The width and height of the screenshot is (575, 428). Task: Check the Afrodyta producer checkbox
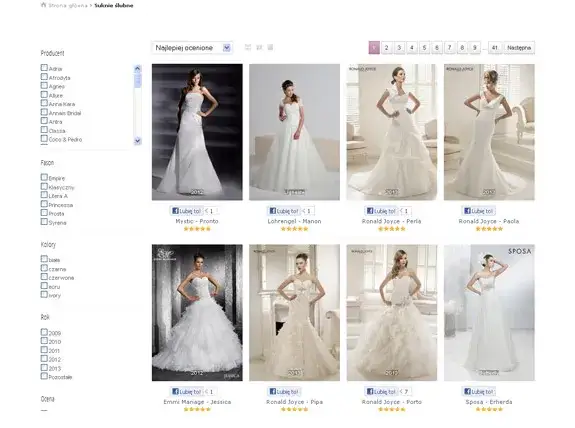44,77
